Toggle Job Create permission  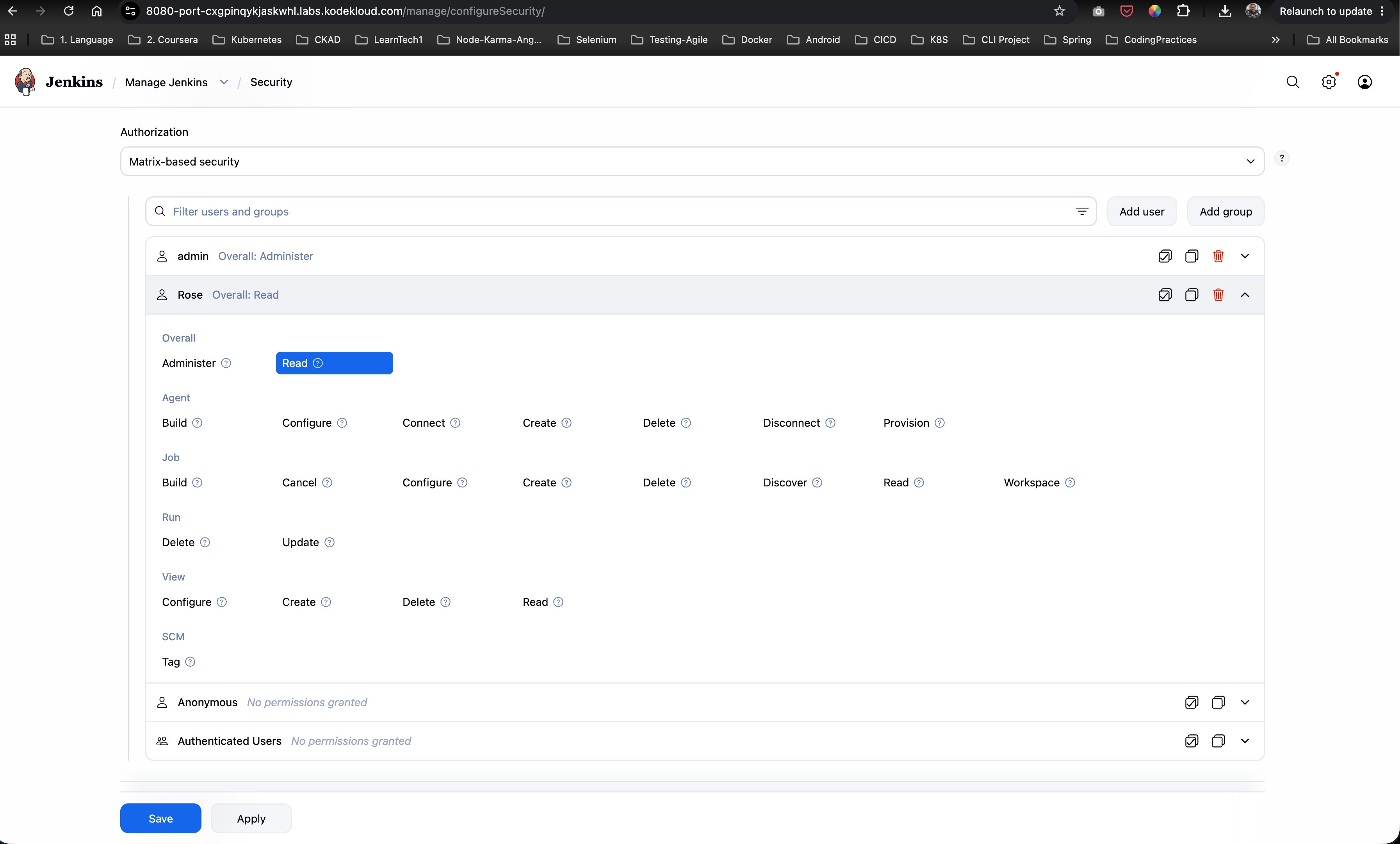[x=539, y=483]
